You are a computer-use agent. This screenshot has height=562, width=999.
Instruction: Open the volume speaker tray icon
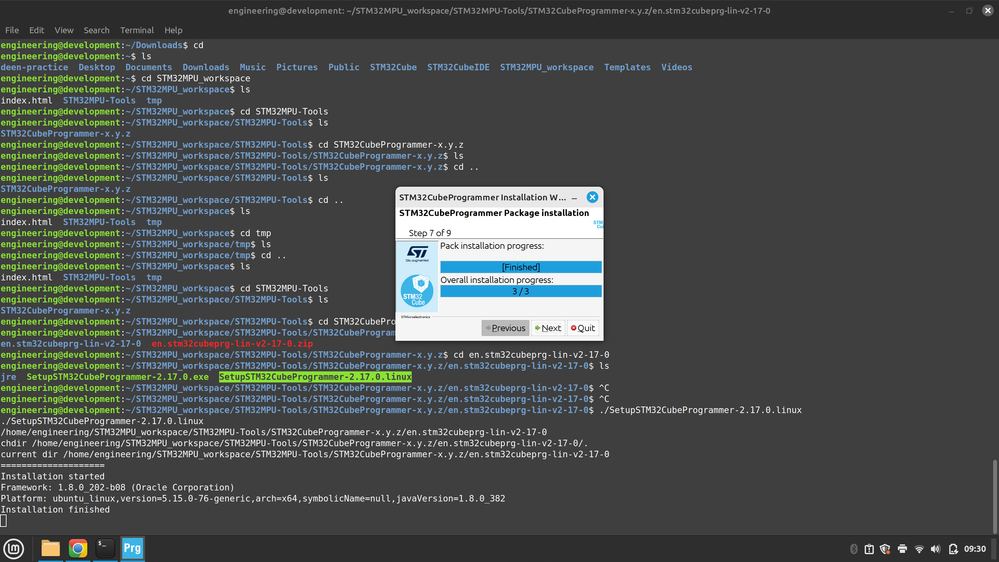click(935, 549)
